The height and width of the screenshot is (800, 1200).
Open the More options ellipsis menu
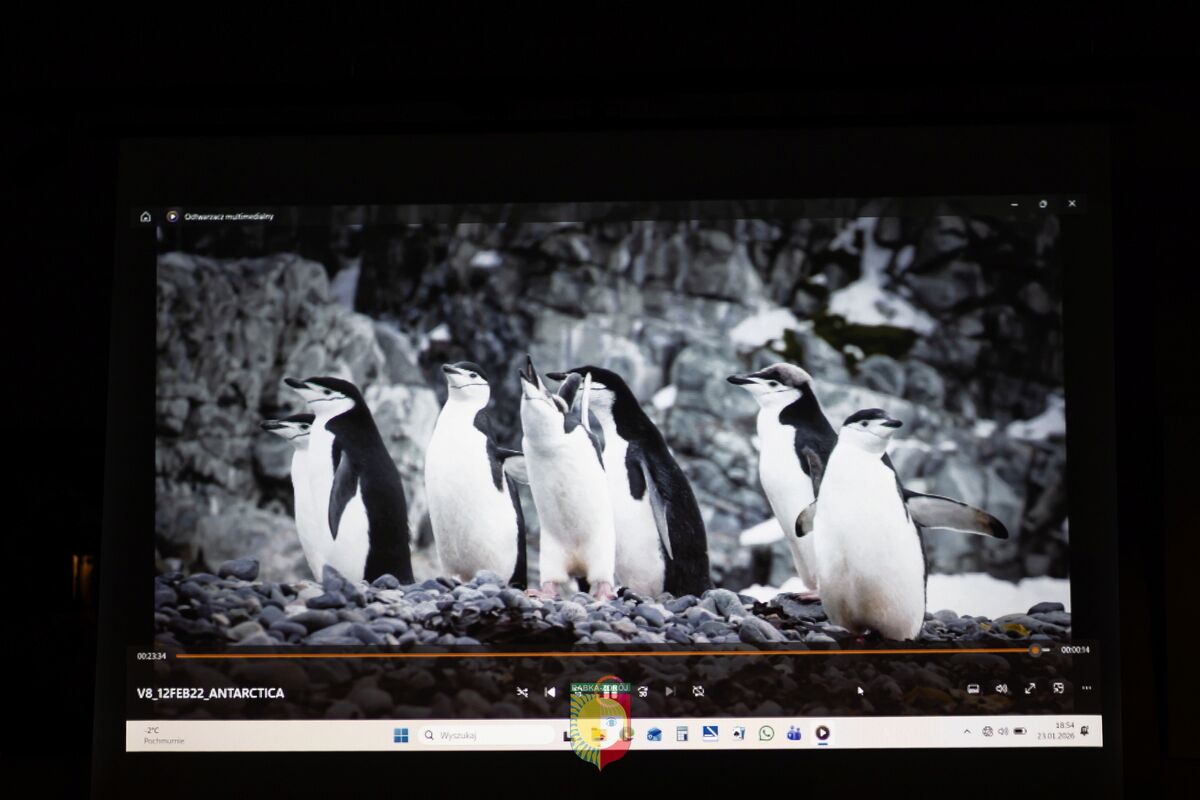click(1086, 689)
